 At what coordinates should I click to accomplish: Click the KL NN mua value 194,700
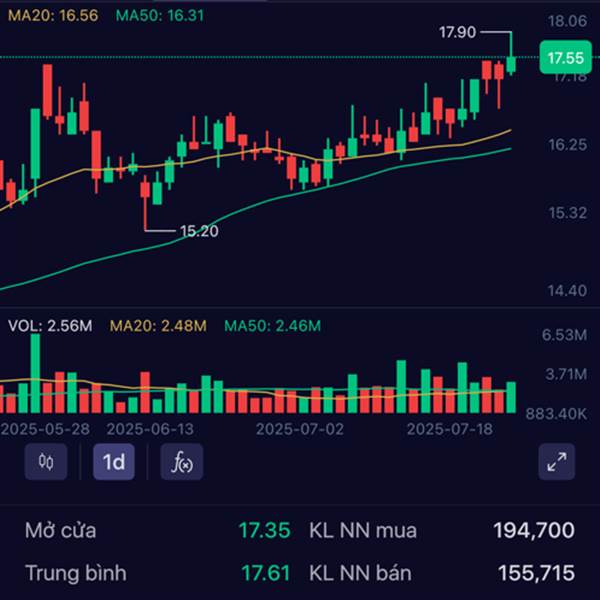point(534,530)
